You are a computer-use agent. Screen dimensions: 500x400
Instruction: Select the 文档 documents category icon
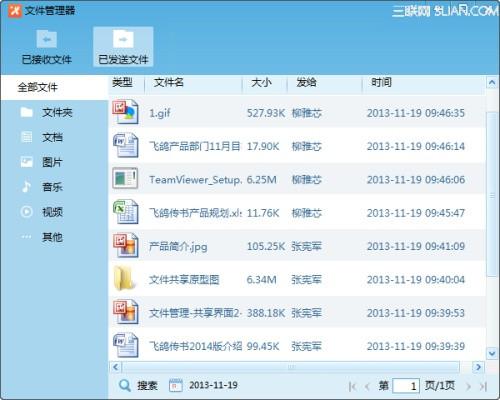[26, 137]
